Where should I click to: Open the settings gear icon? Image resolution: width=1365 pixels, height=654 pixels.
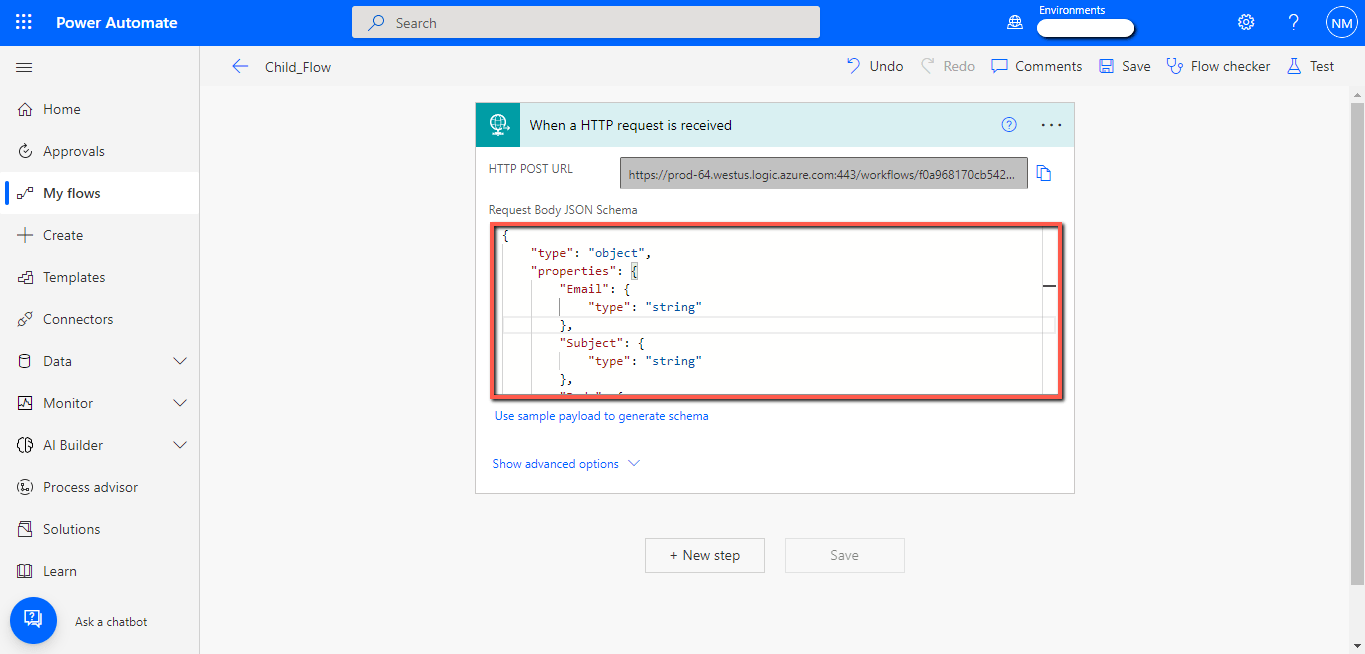(x=1246, y=22)
